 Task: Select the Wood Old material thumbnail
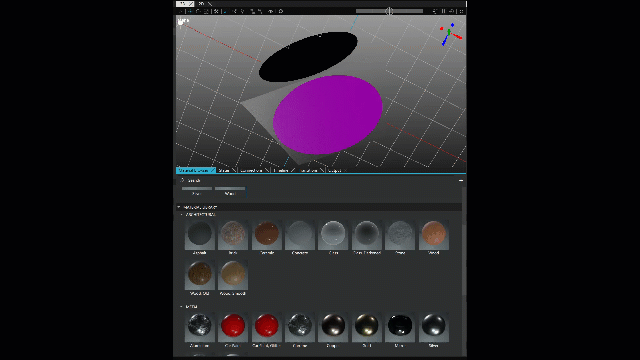[200, 275]
